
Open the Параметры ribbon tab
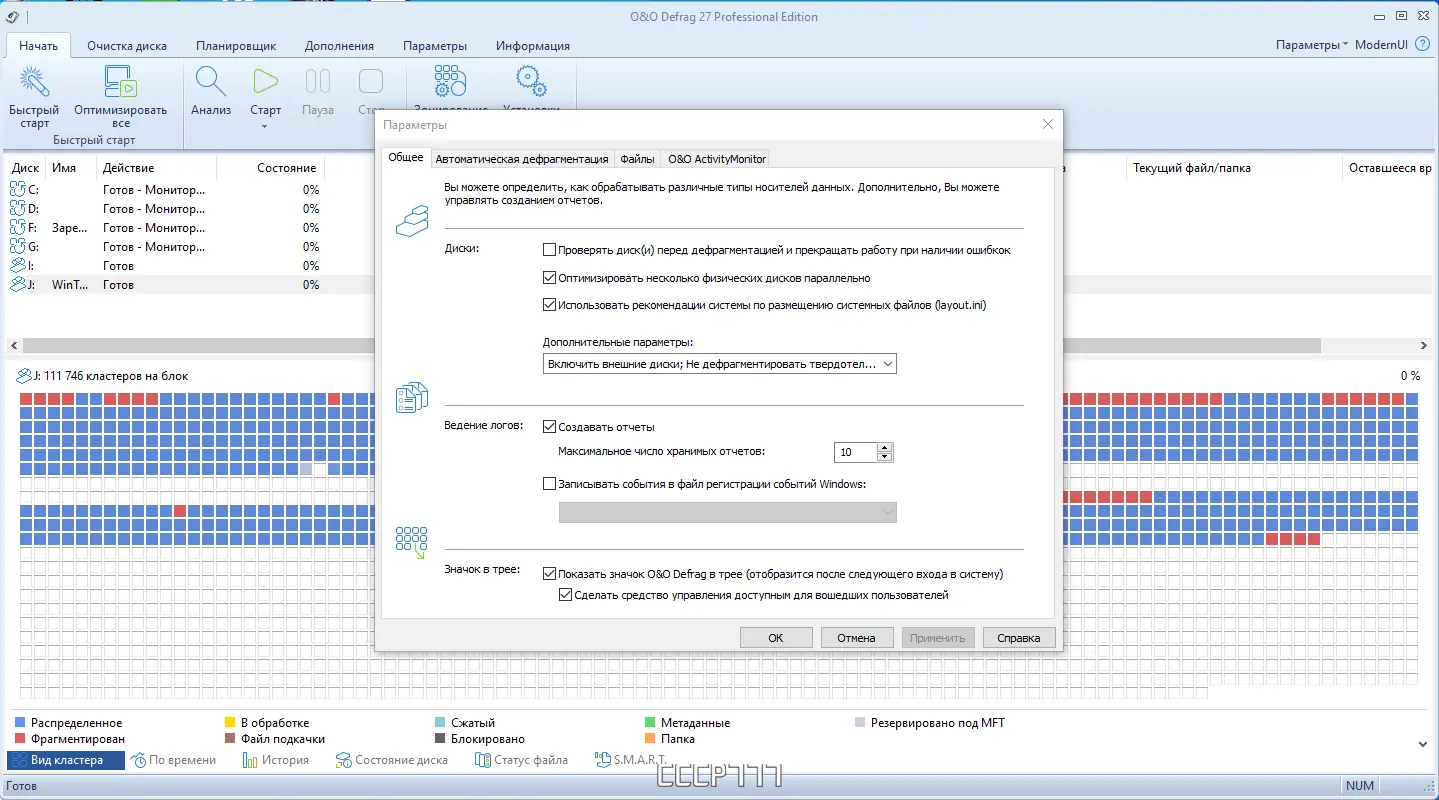(435, 46)
